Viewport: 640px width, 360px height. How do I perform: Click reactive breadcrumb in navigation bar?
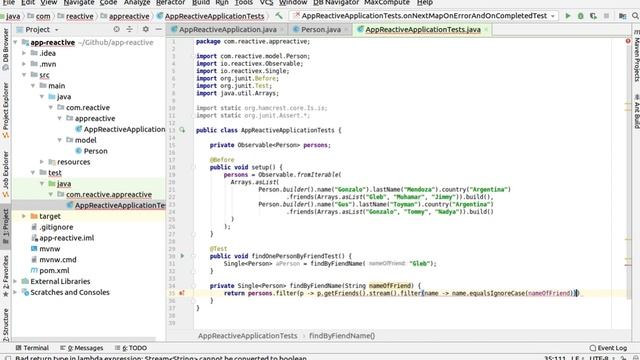click(79, 16)
